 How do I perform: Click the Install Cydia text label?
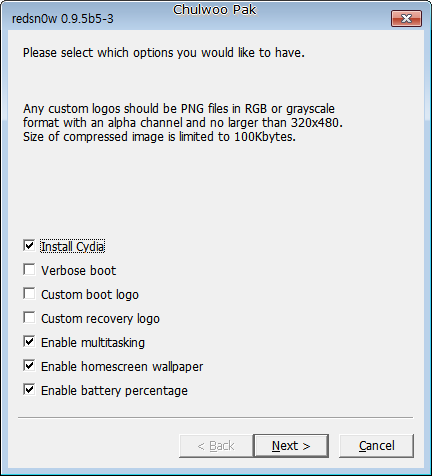(x=73, y=247)
